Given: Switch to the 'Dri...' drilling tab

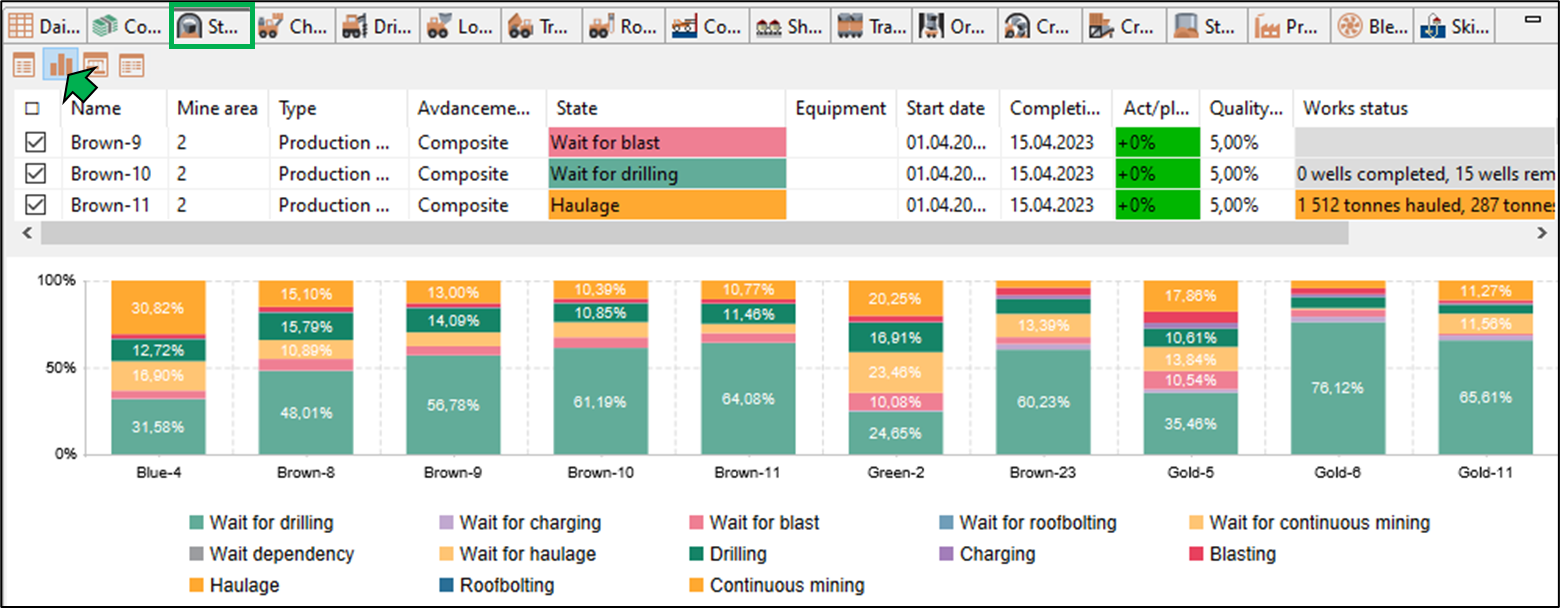Looking at the screenshot, I should click(x=377, y=26).
